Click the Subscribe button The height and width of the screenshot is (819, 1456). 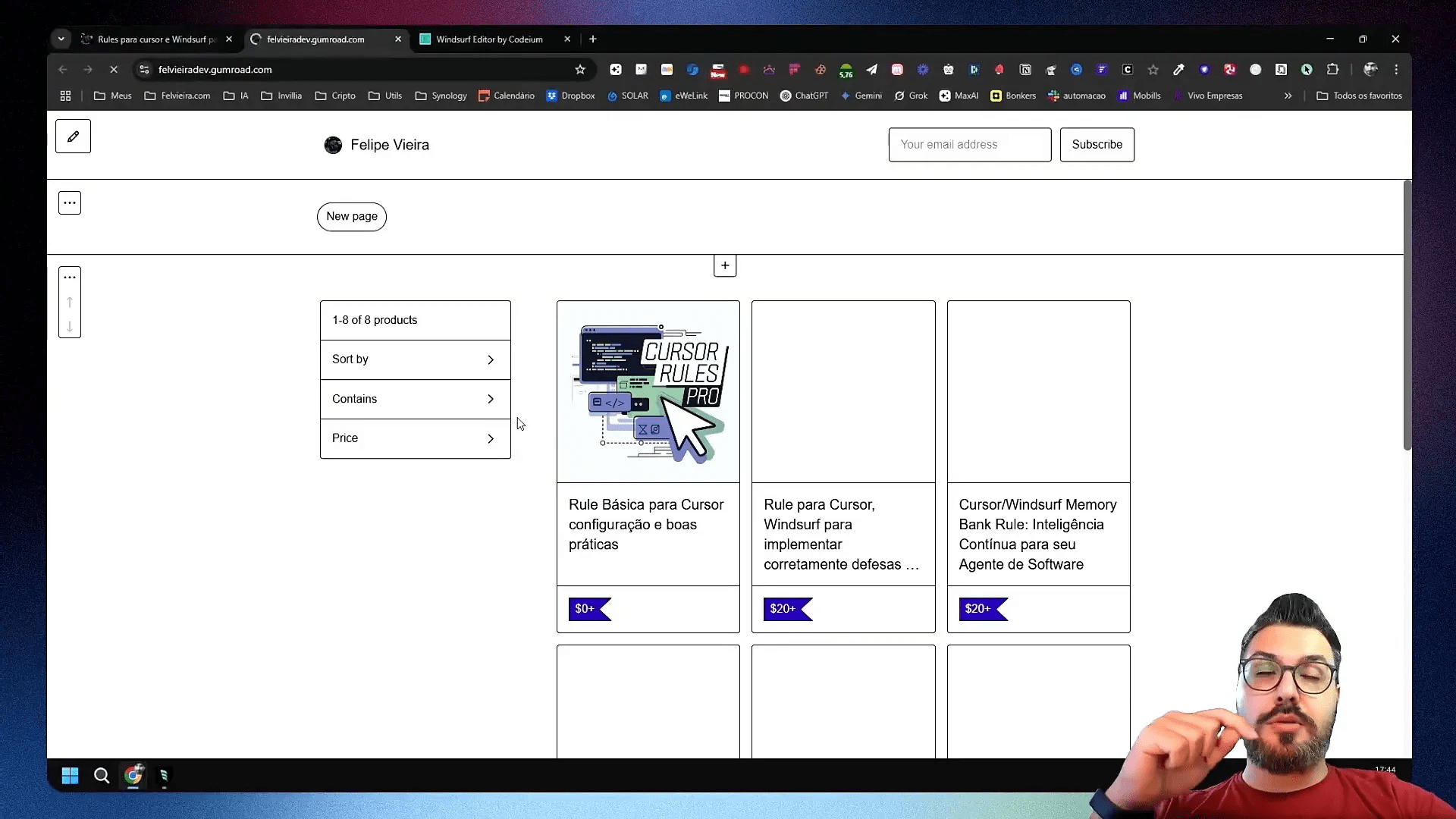coord(1097,144)
